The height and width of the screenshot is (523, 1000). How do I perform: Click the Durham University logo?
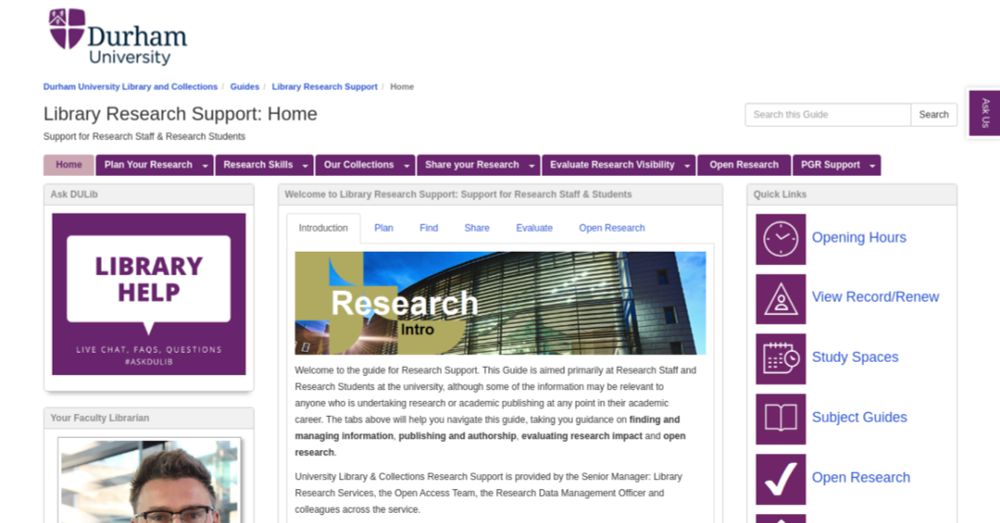(x=118, y=36)
